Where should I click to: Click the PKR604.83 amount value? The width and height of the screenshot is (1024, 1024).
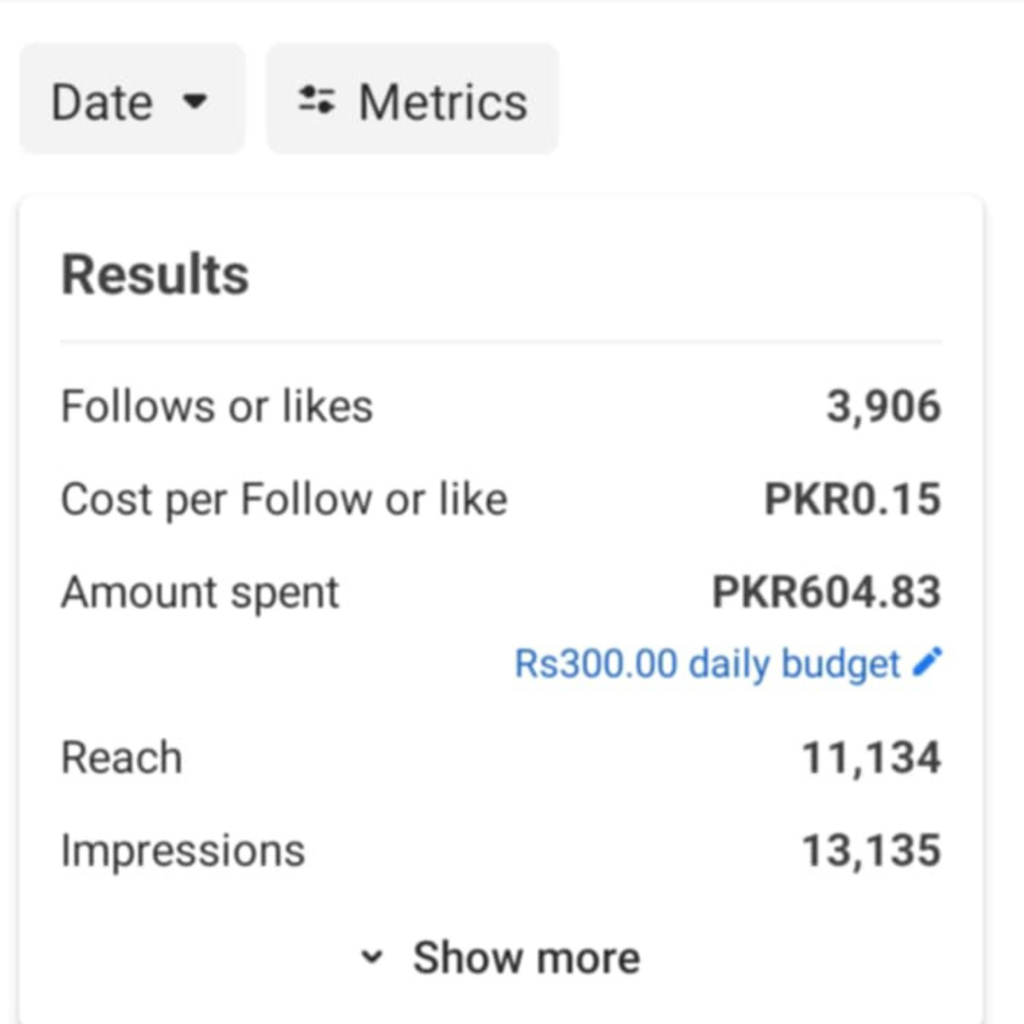point(827,592)
